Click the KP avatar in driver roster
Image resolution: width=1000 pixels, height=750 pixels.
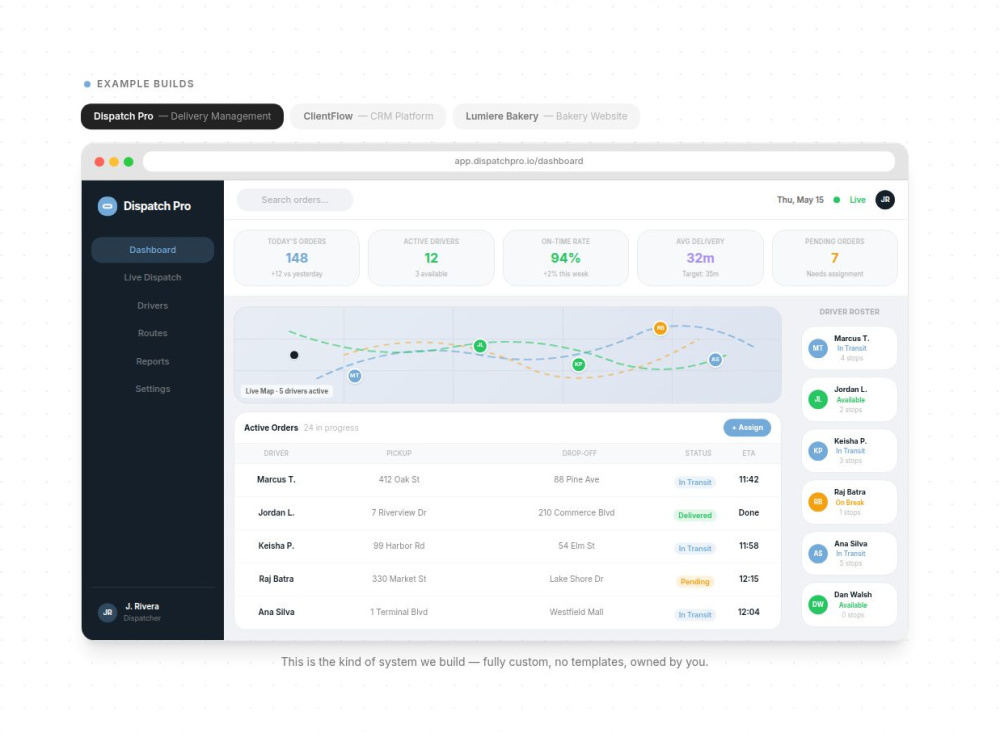pyautogui.click(x=818, y=450)
